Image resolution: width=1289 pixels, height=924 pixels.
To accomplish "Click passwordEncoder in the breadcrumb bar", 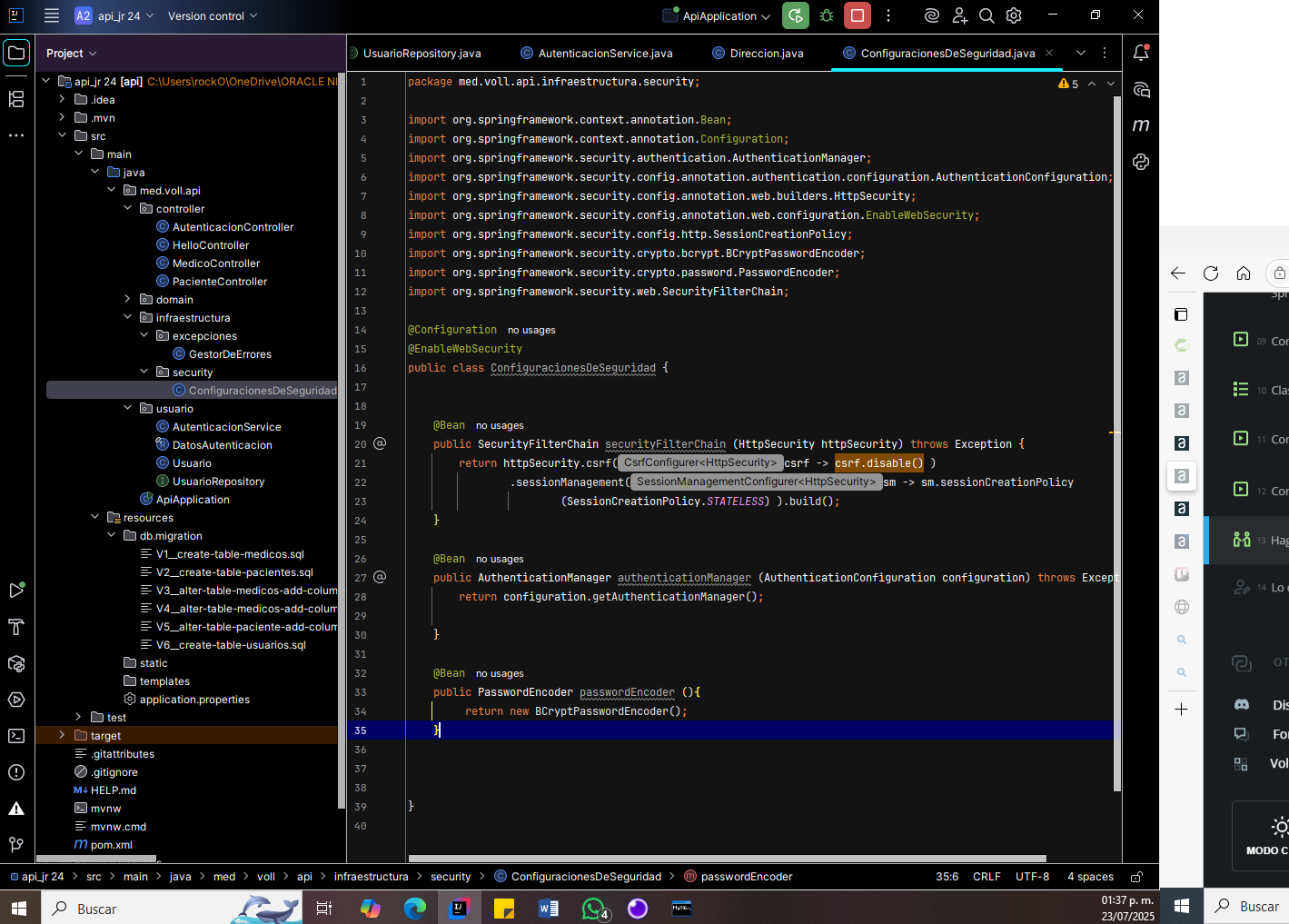I will [x=747, y=877].
